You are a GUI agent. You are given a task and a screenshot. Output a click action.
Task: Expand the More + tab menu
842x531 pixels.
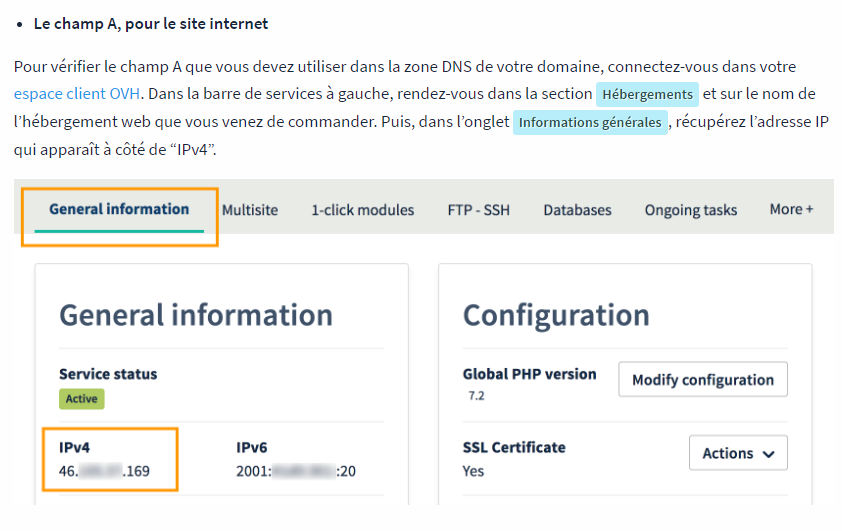pos(791,209)
